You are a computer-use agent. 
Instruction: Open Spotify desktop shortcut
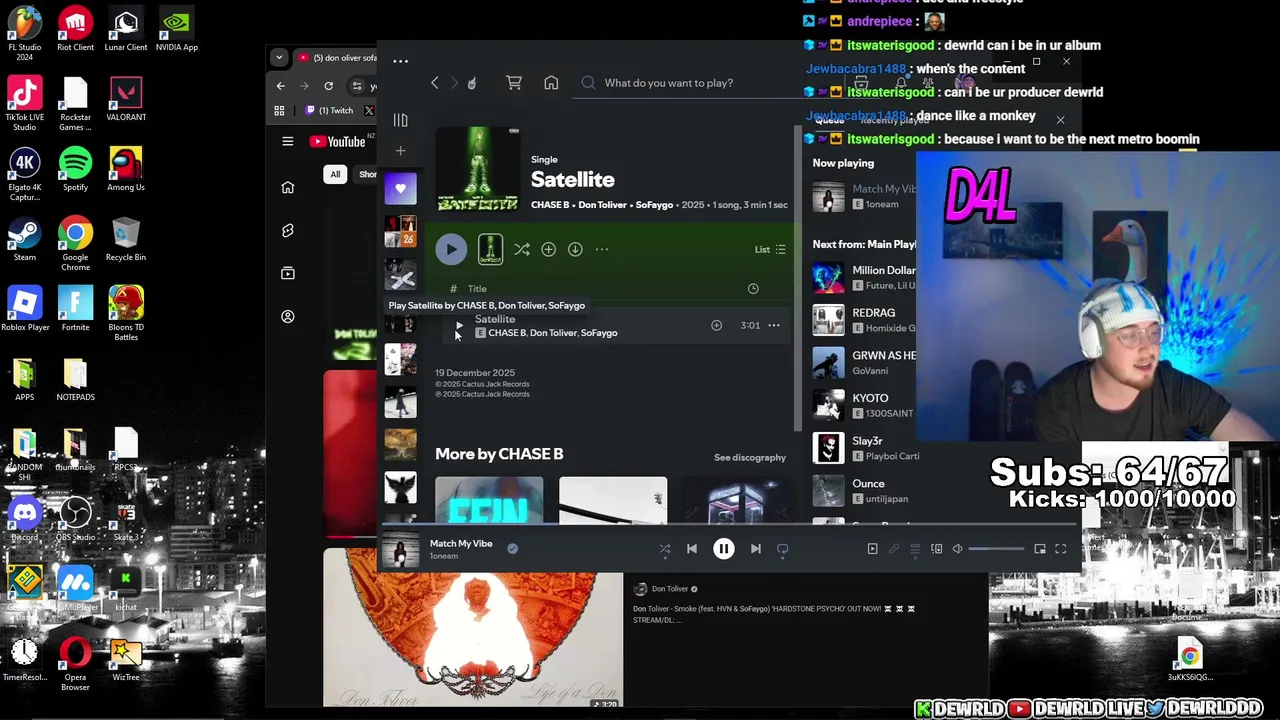[x=75, y=168]
